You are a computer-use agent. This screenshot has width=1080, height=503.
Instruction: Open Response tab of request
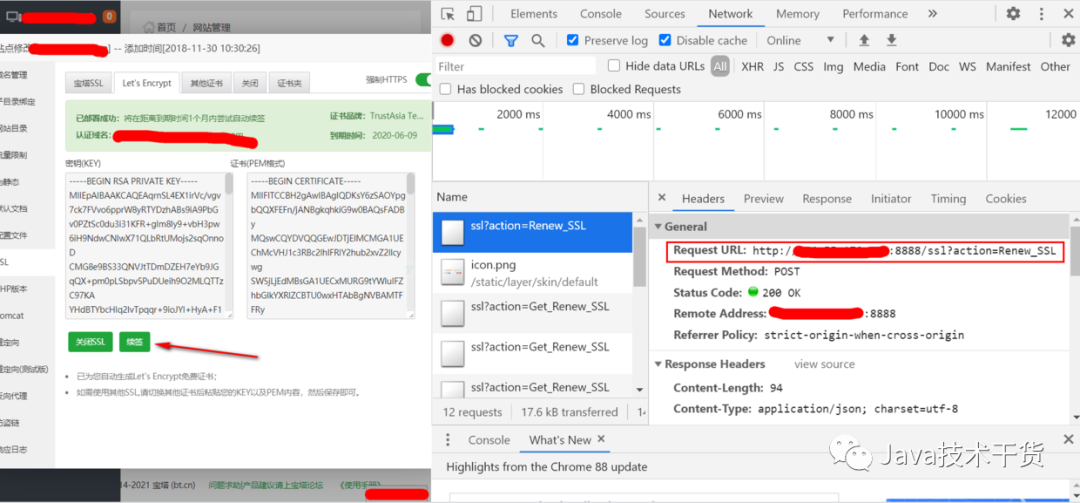(827, 198)
